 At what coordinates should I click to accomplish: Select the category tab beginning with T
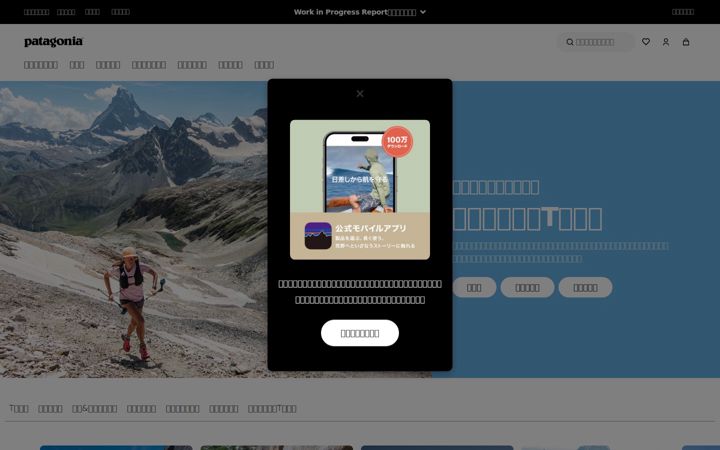click(19, 408)
